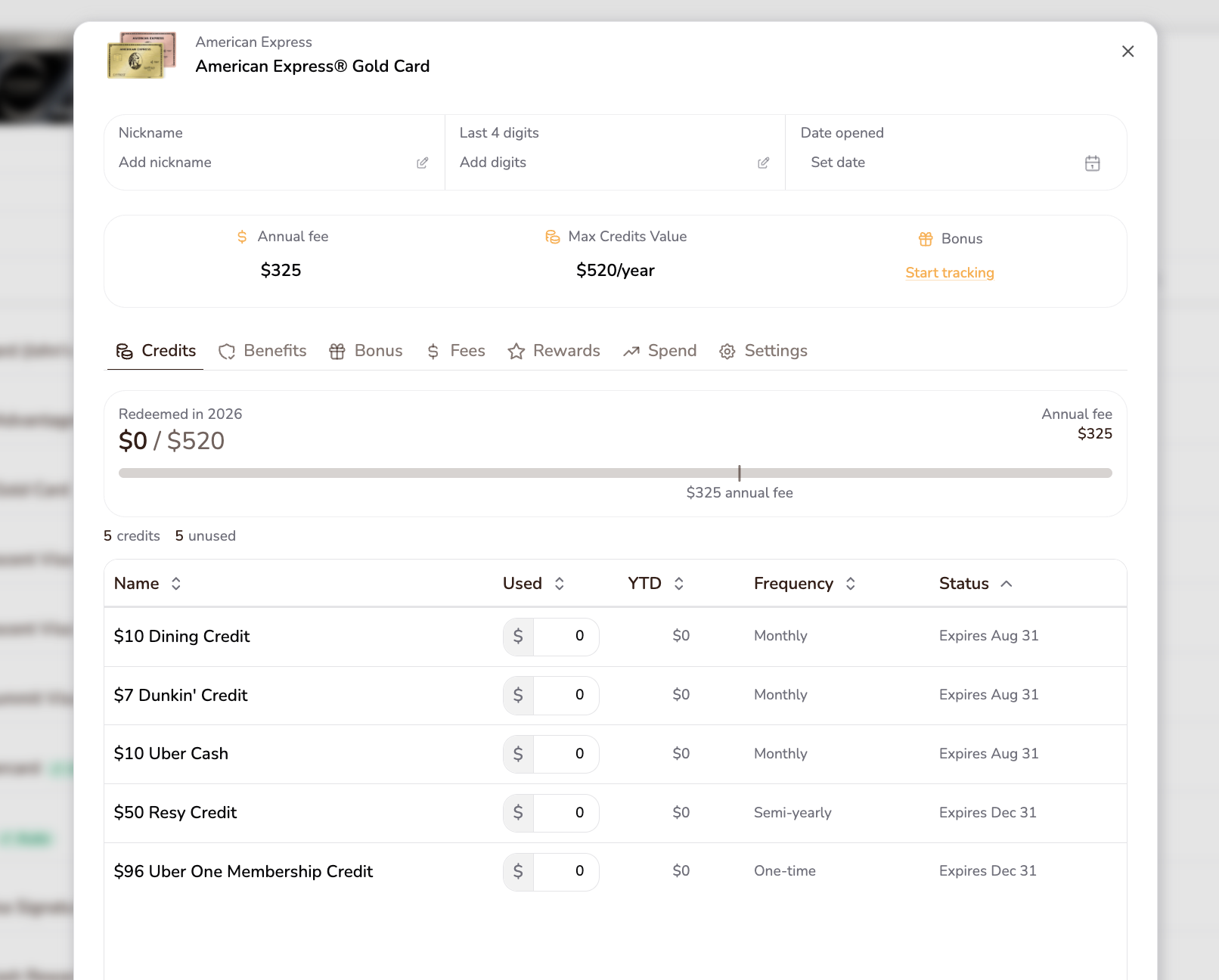Viewport: 1219px width, 980px height.
Task: Click the Monthly frequency for Dining Credit
Action: pyautogui.click(x=780, y=636)
